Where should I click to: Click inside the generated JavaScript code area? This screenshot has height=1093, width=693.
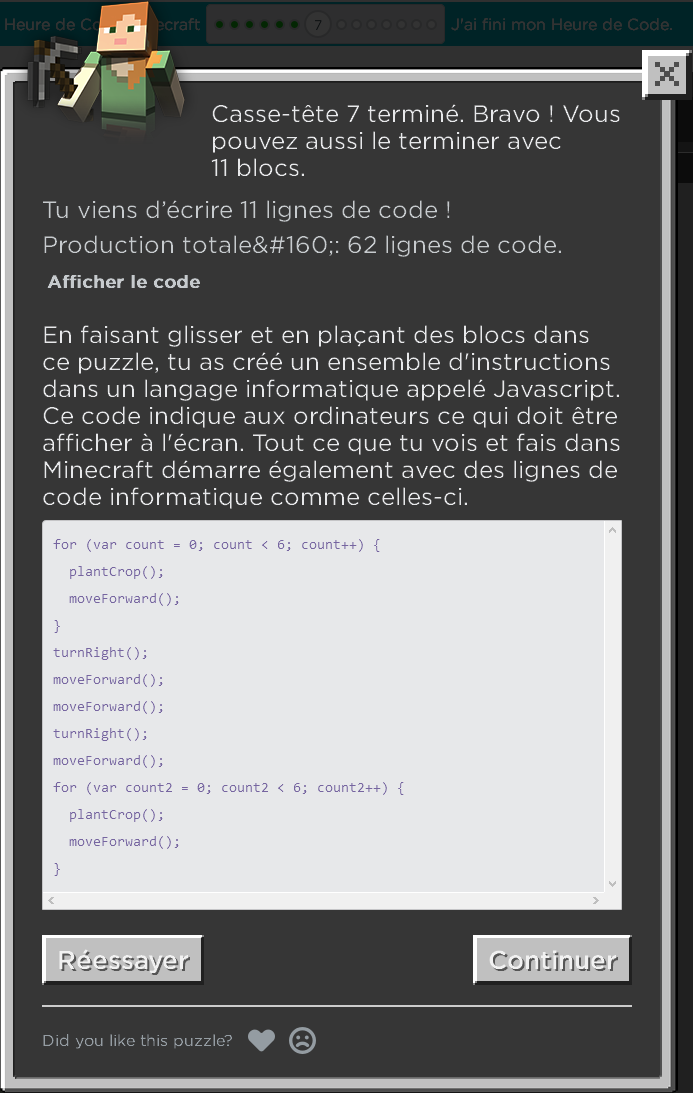click(x=323, y=705)
